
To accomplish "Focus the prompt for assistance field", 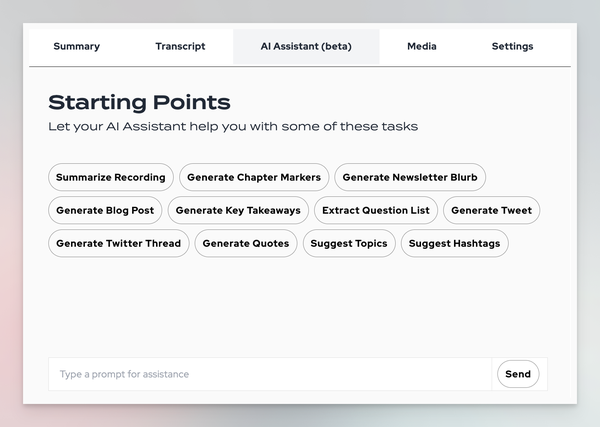I will click(x=270, y=374).
